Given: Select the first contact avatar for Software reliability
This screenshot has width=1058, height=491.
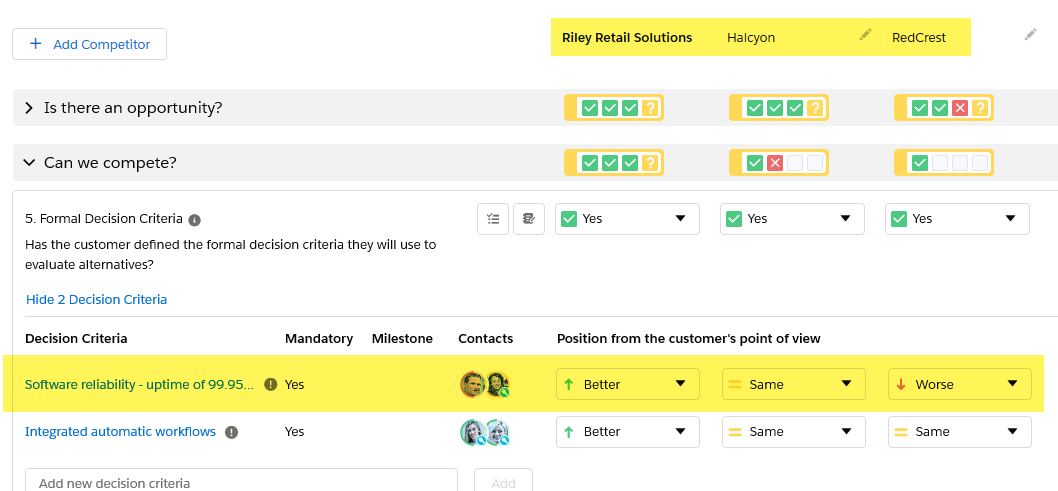Looking at the screenshot, I should coord(472,384).
